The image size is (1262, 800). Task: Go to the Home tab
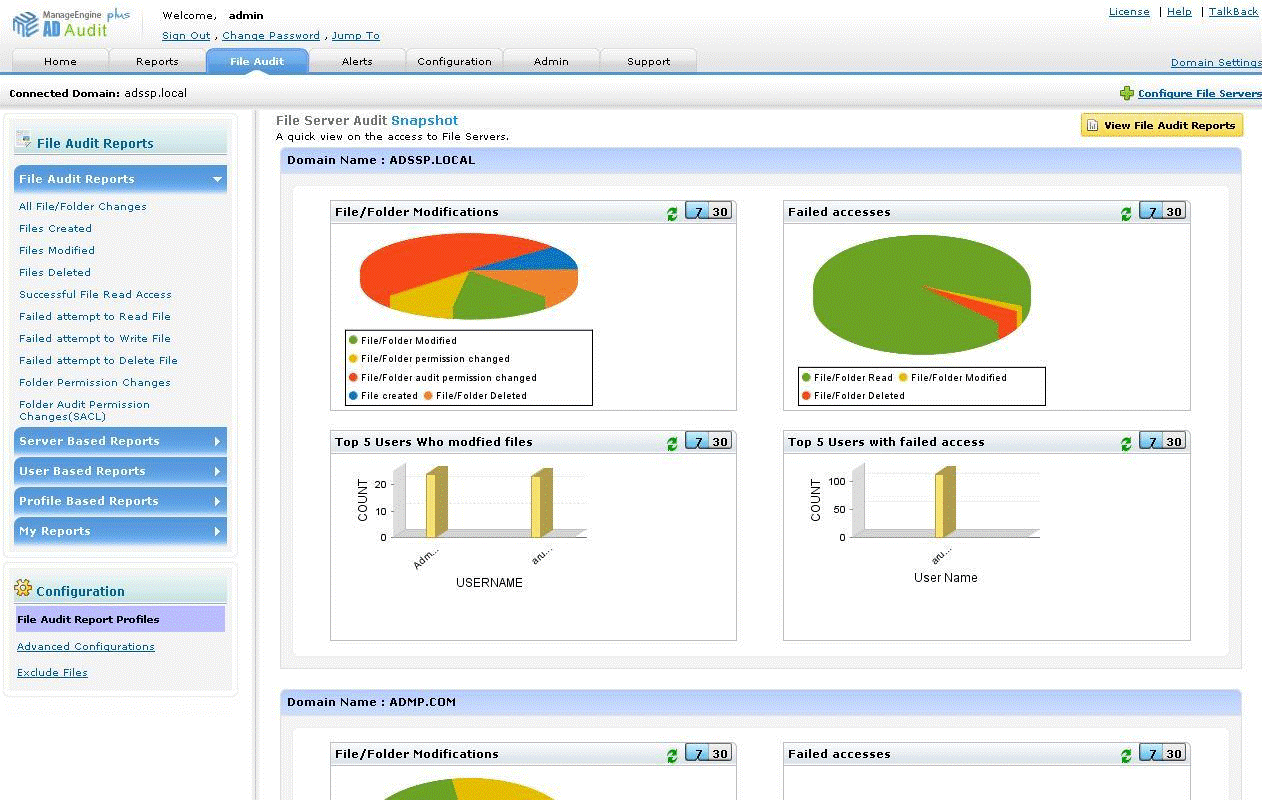tap(60, 61)
